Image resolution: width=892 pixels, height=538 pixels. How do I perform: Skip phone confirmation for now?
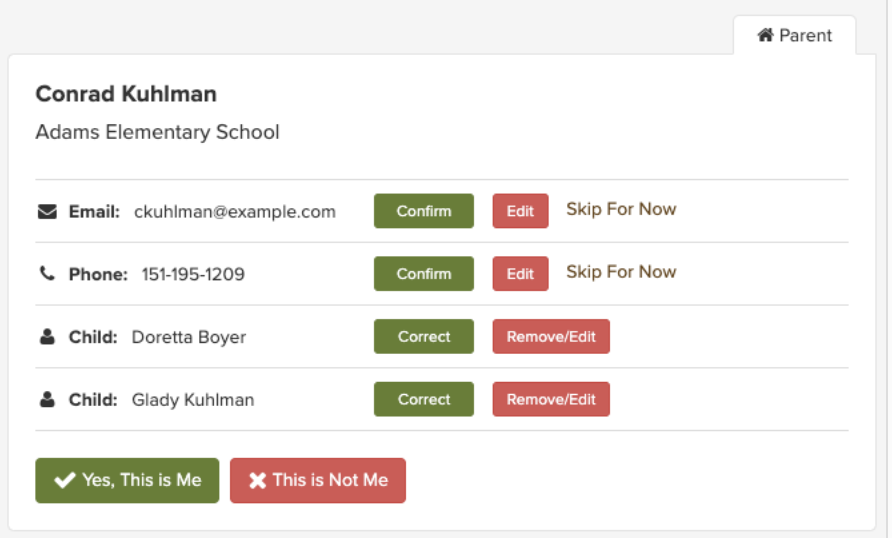click(621, 272)
